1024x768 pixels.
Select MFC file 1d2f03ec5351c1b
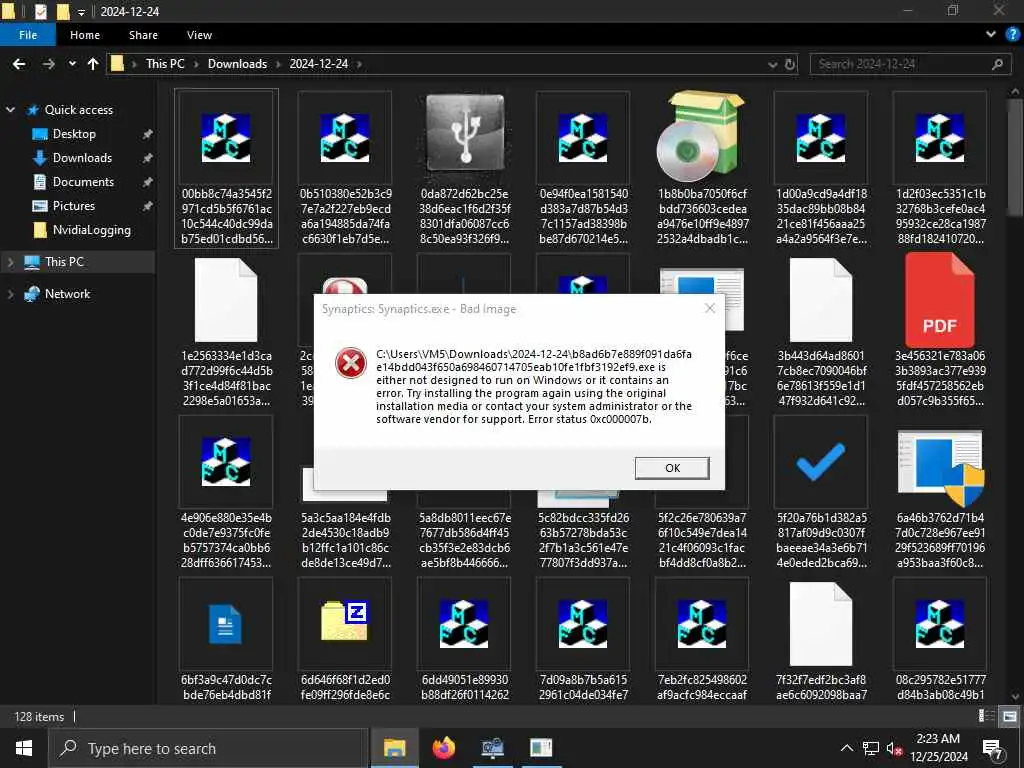tap(940, 168)
